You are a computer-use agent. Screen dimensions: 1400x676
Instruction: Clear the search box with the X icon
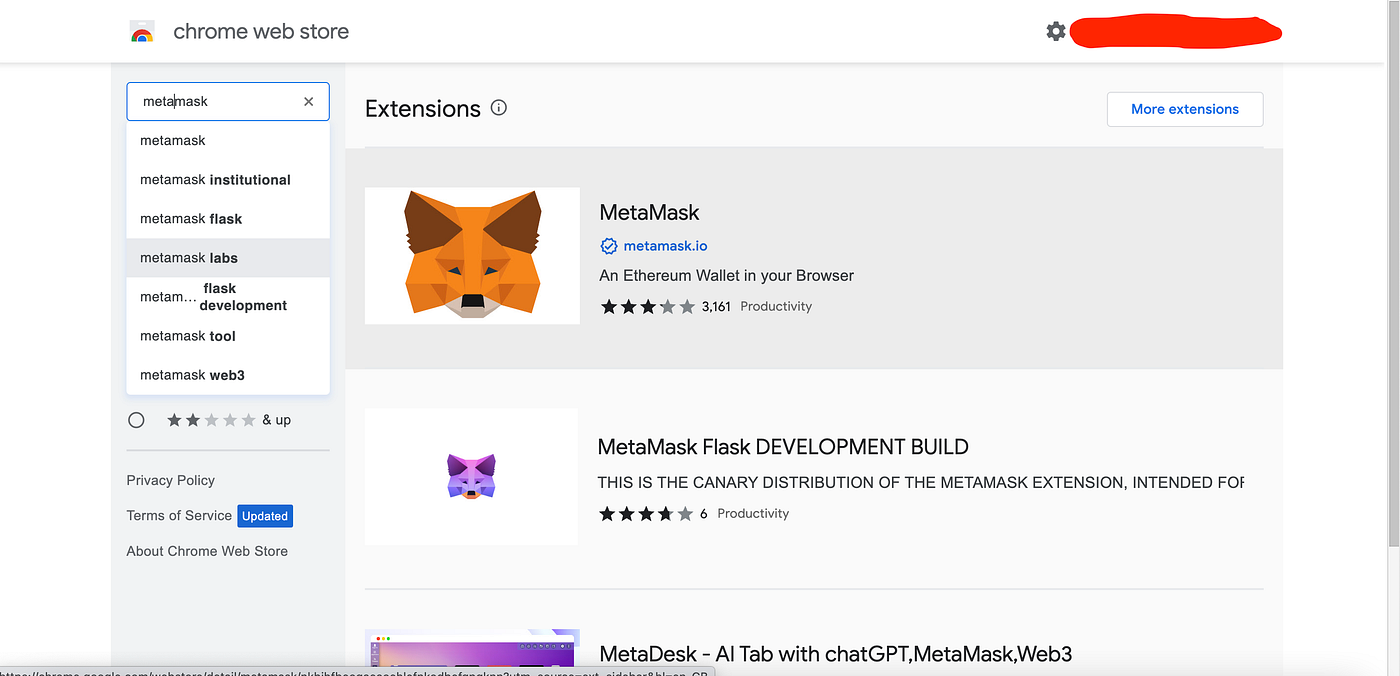[309, 101]
